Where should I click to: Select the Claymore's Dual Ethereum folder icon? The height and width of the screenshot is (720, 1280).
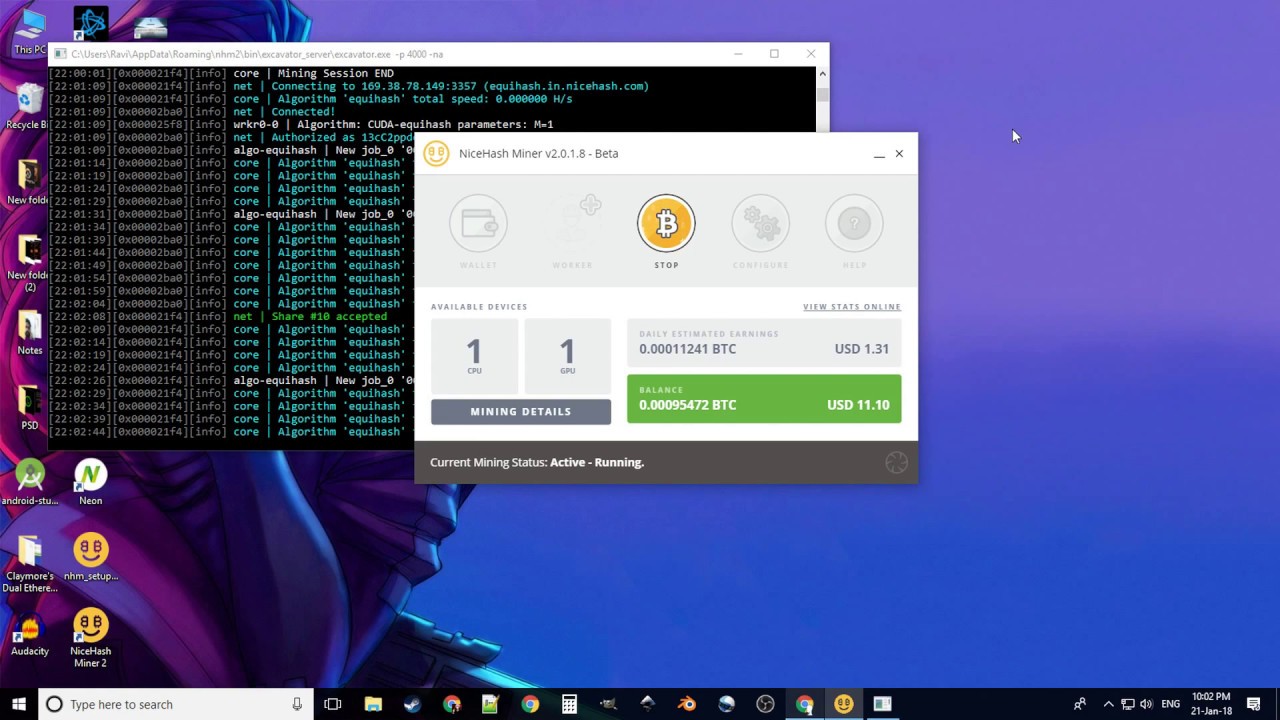30,564
